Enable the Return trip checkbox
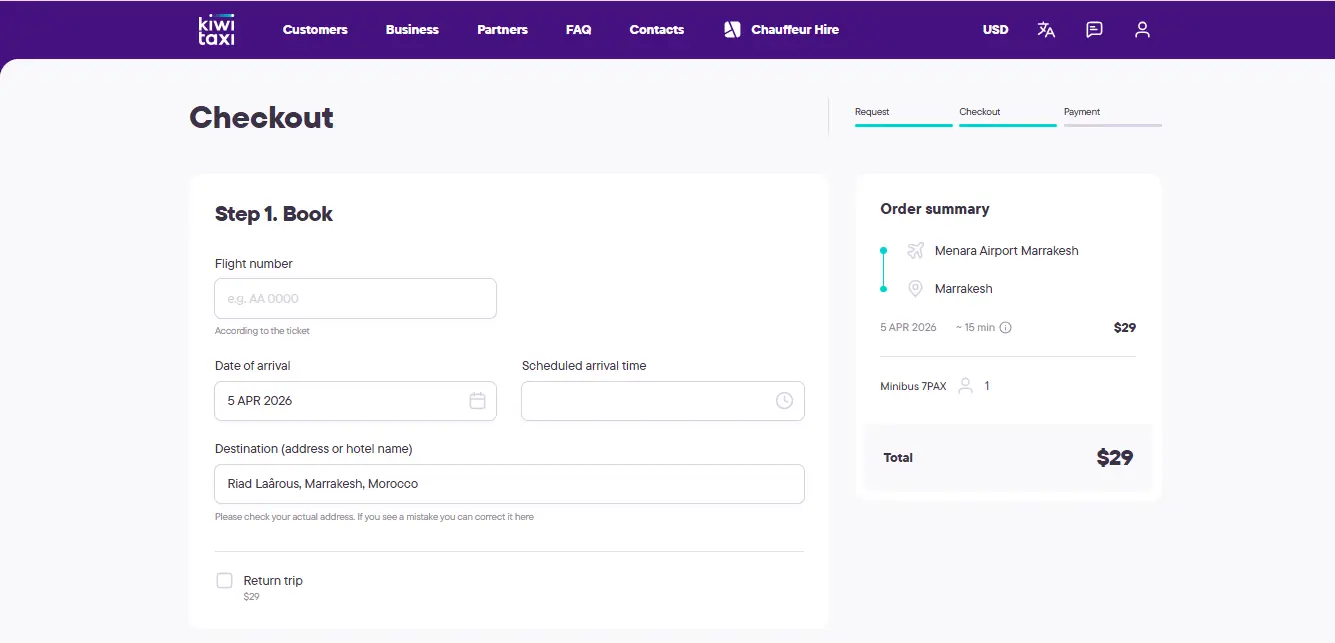The image size is (1335, 643). pyautogui.click(x=224, y=580)
